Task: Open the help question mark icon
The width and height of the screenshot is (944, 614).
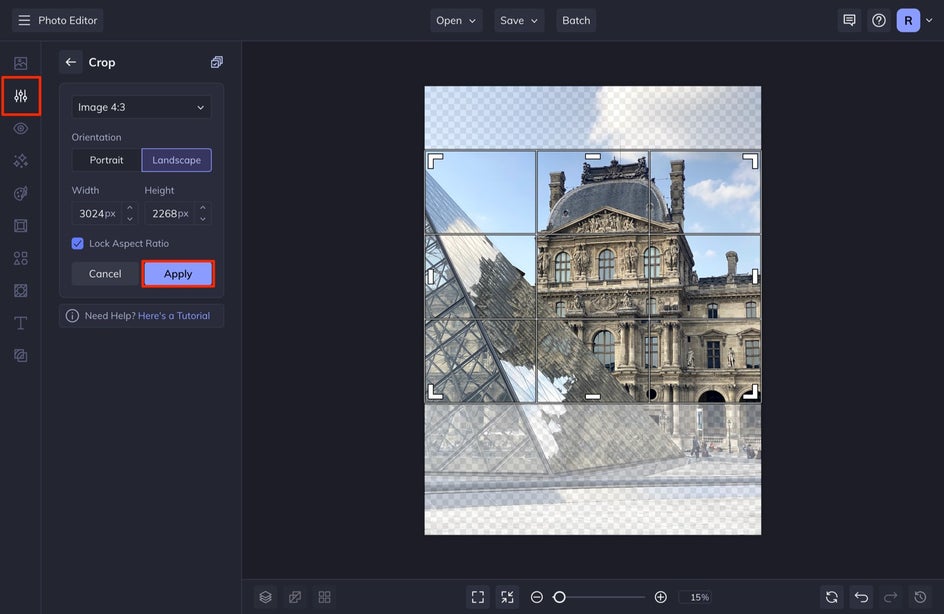Action: pos(879,20)
